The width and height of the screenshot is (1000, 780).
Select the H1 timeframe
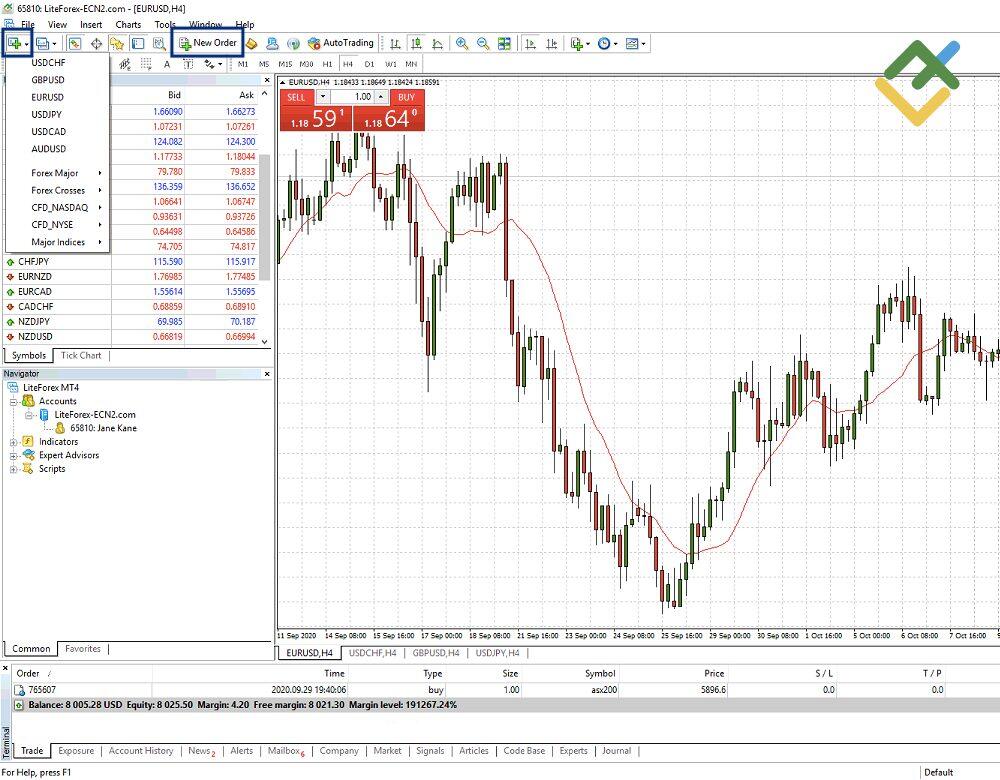point(329,63)
